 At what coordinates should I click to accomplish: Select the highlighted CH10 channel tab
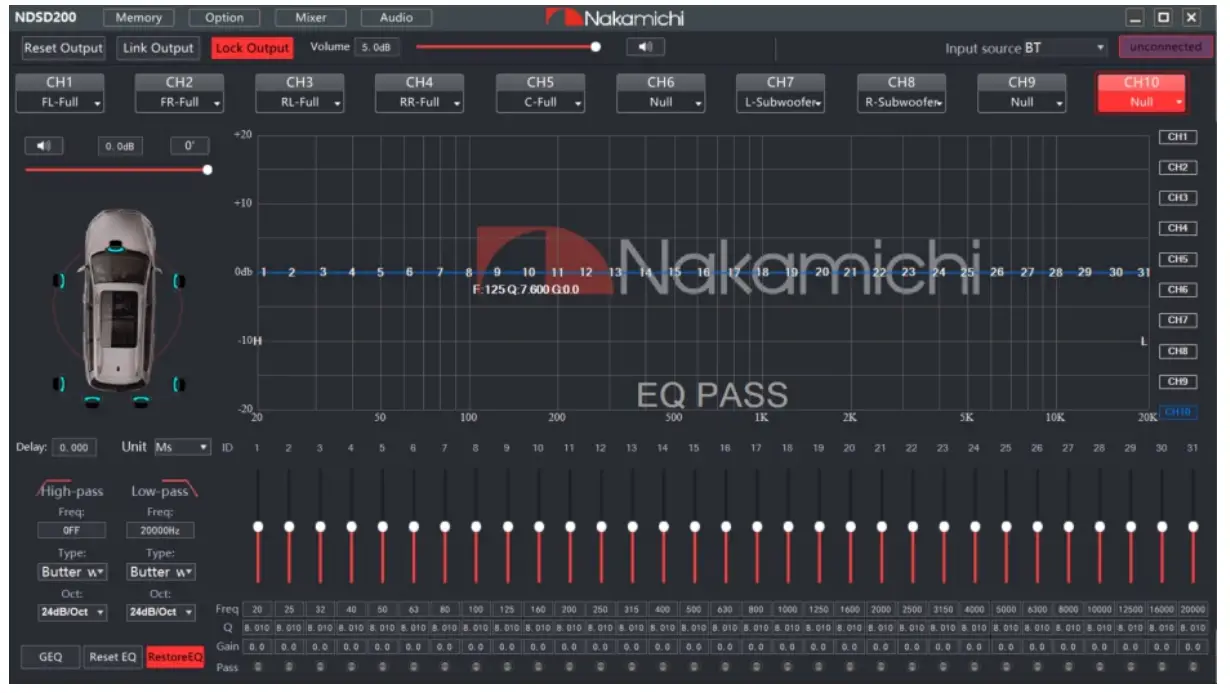1141,82
